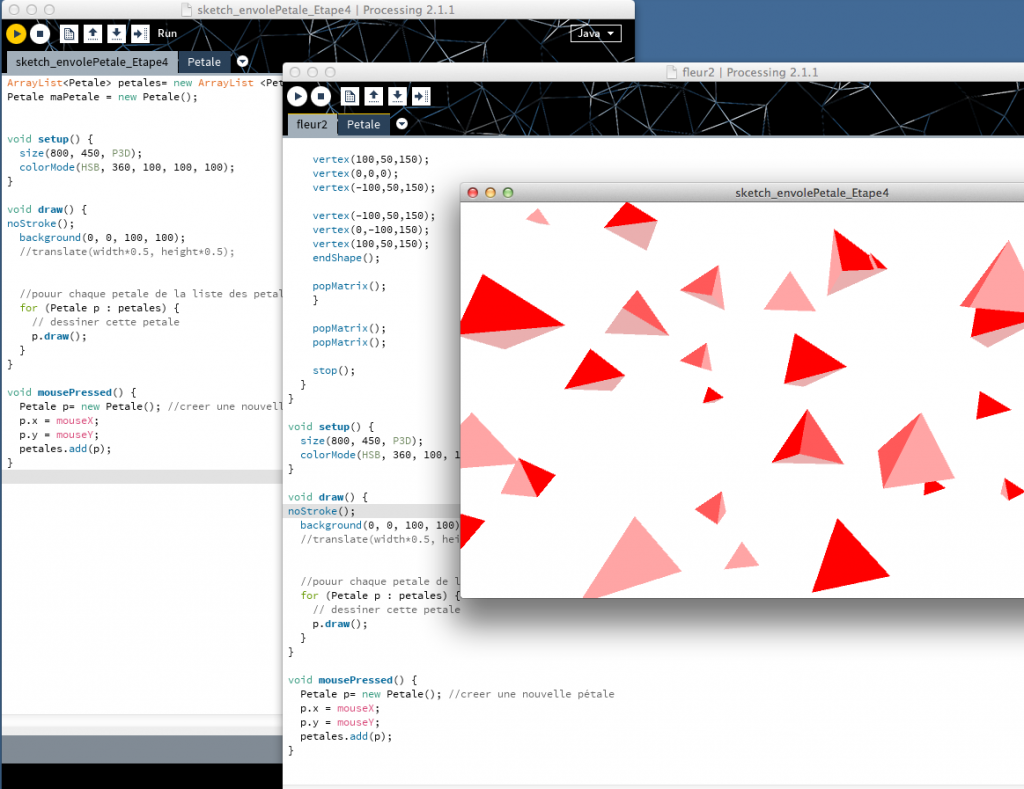Viewport: 1024px width, 789px height.
Task: Click New sketch icon in sketch_envolePetale_Etape4 window
Action: [69, 33]
